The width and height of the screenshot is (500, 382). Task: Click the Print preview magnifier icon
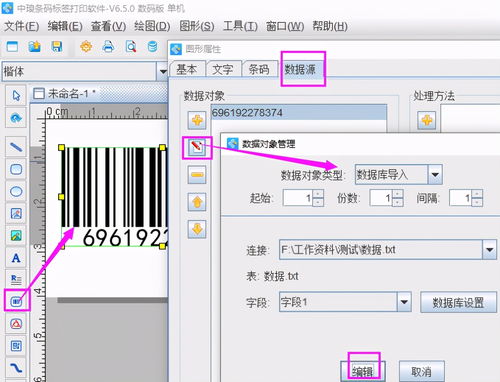click(131, 47)
